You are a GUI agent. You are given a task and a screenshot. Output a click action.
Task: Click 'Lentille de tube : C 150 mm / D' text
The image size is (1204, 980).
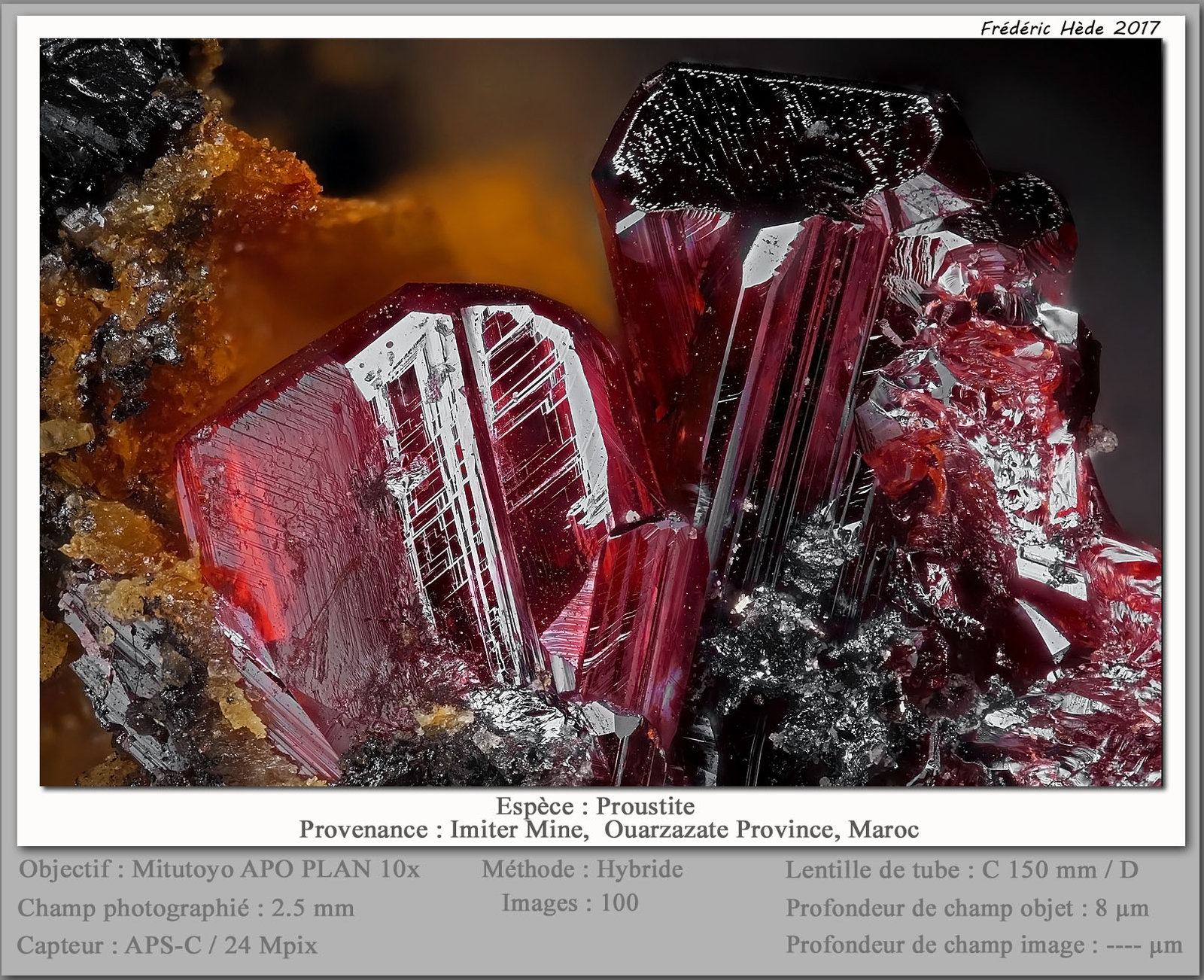coord(962,870)
